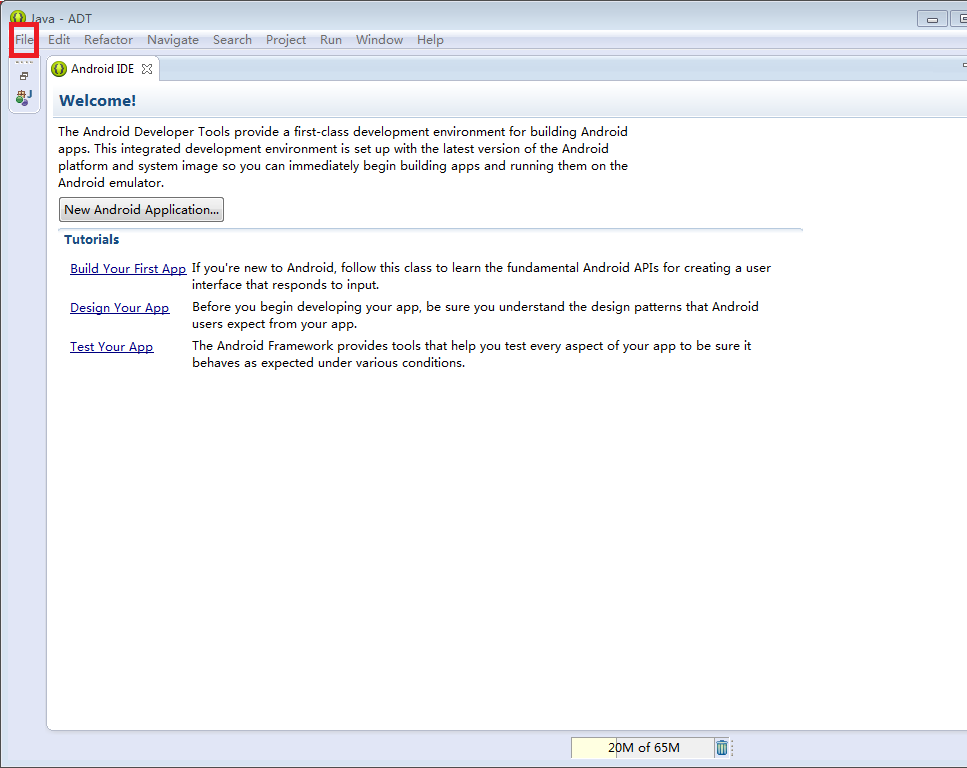The image size is (967, 768).
Task: Open the Package Explorer fast view icon
Action: pos(24,97)
